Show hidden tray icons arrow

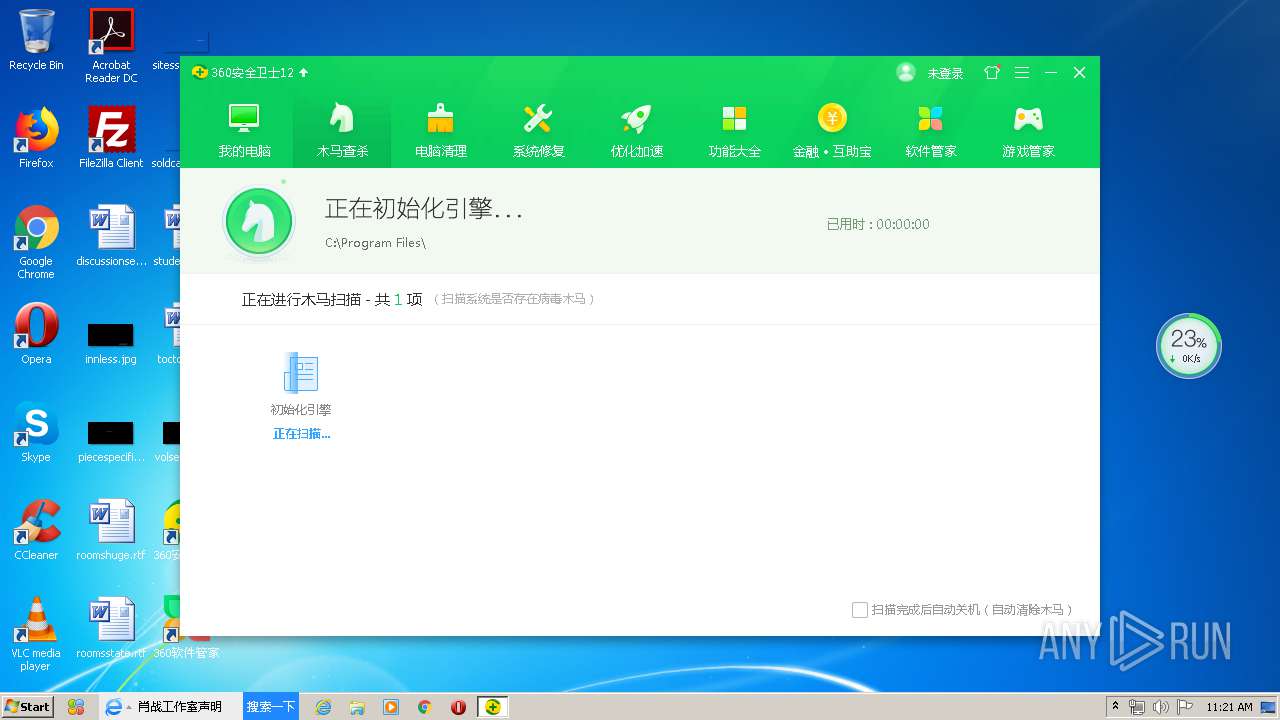coord(1116,707)
